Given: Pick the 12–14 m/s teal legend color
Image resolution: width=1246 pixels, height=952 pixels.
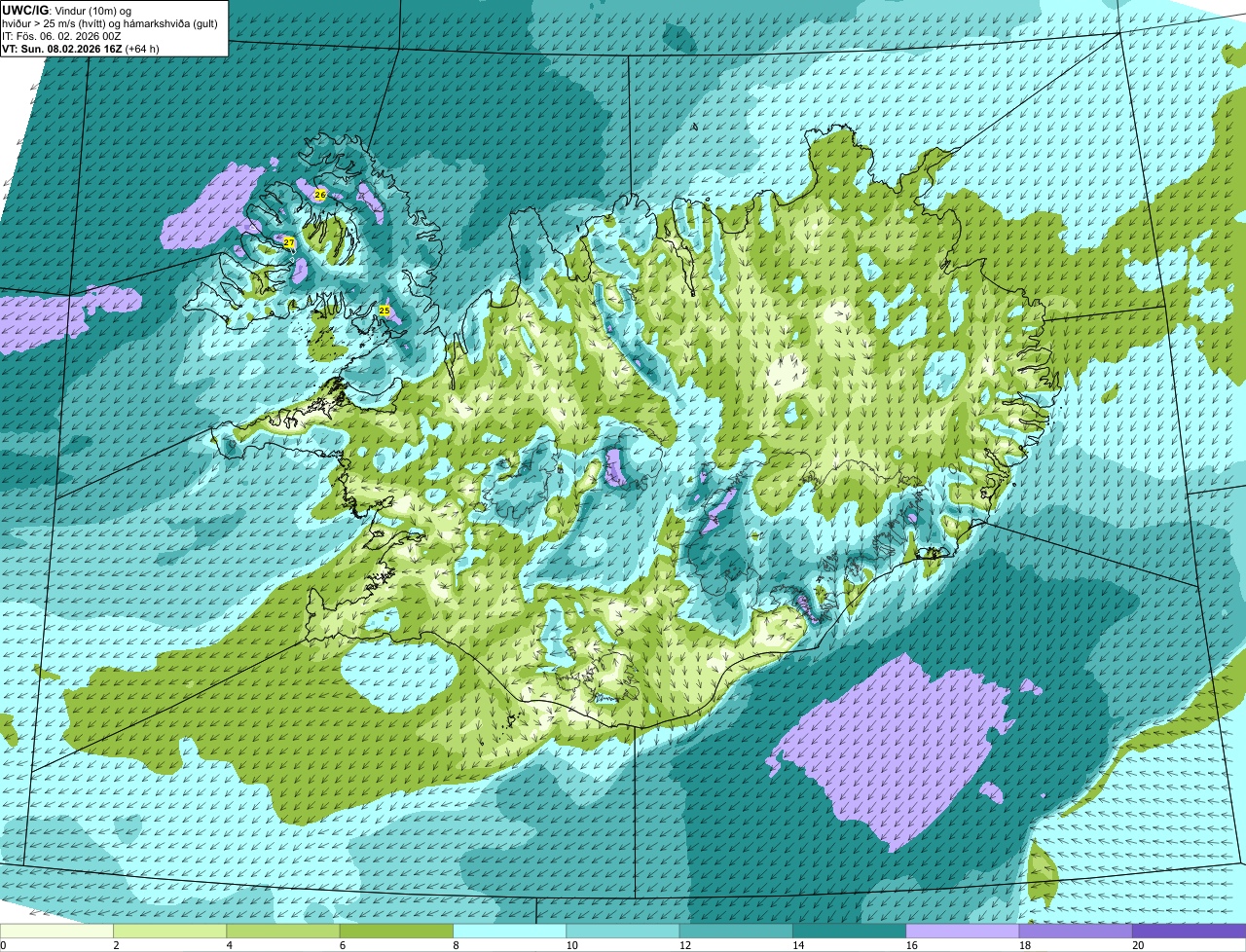Looking at the screenshot, I should point(736,932).
